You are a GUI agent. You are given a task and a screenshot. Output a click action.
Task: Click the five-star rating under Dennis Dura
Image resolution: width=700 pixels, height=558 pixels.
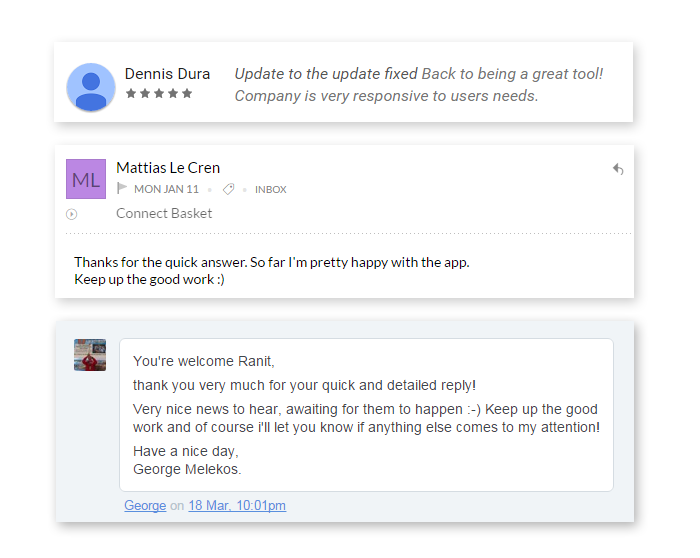[159, 93]
